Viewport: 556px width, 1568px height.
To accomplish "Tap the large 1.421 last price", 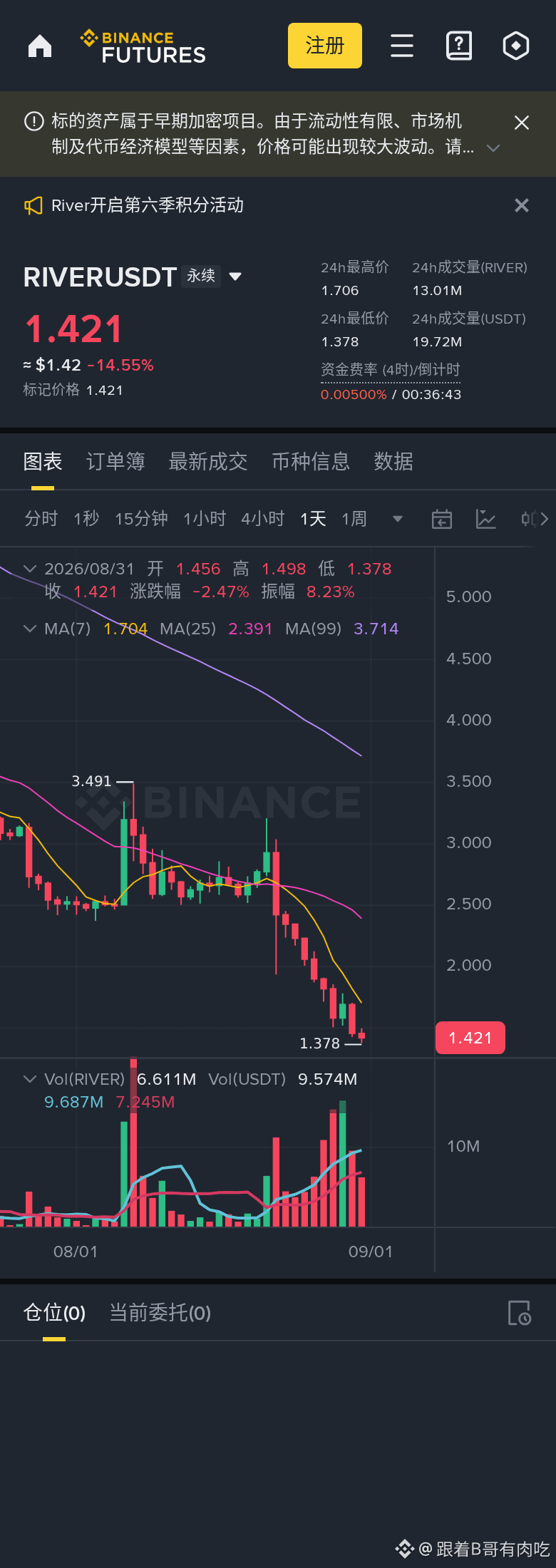I will [x=74, y=329].
